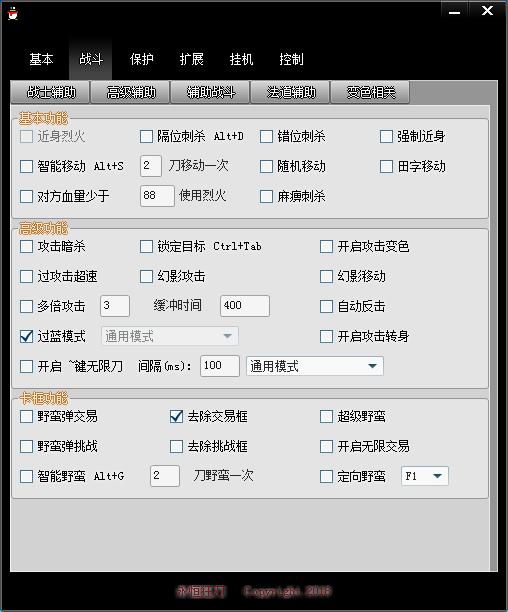
Task: Check the 强制近身 option
Action: click(x=386, y=137)
